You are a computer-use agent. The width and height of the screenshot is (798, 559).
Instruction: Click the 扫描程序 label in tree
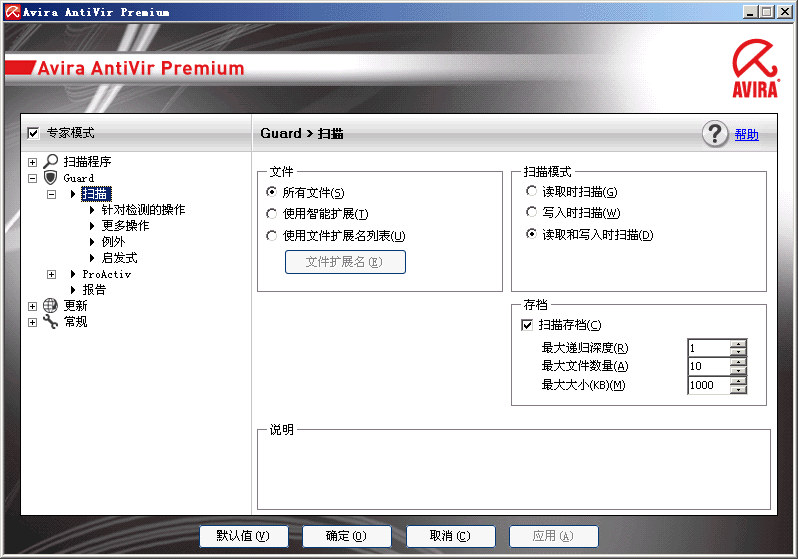click(87, 162)
